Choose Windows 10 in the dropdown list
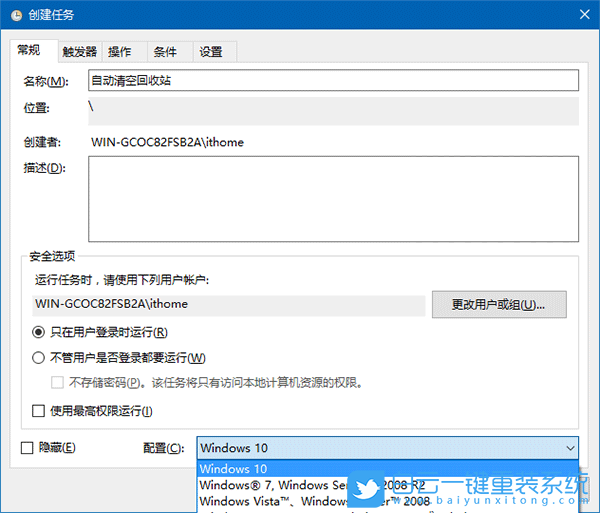This screenshot has height=513, width=600. coord(388,469)
